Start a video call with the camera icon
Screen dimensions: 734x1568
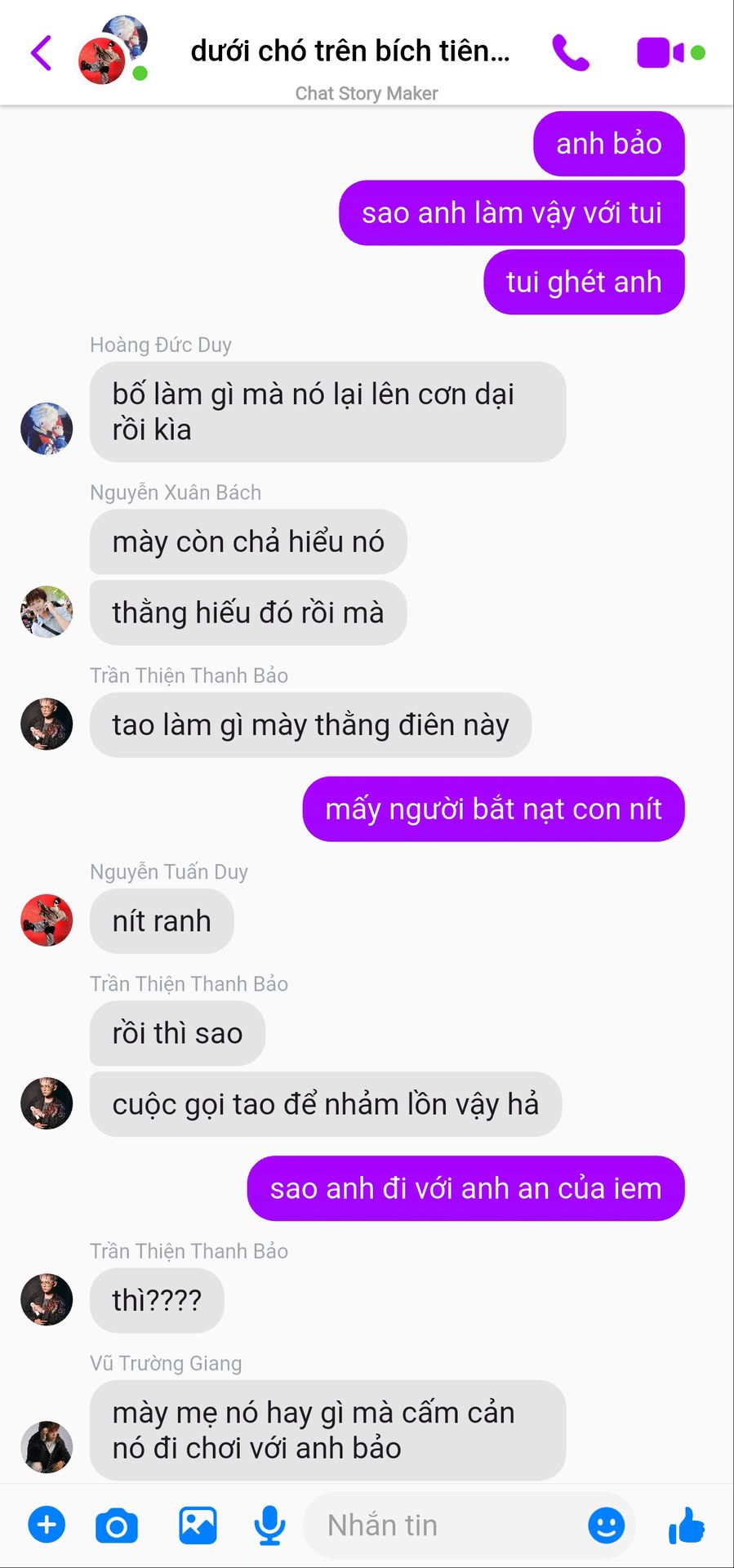670,53
